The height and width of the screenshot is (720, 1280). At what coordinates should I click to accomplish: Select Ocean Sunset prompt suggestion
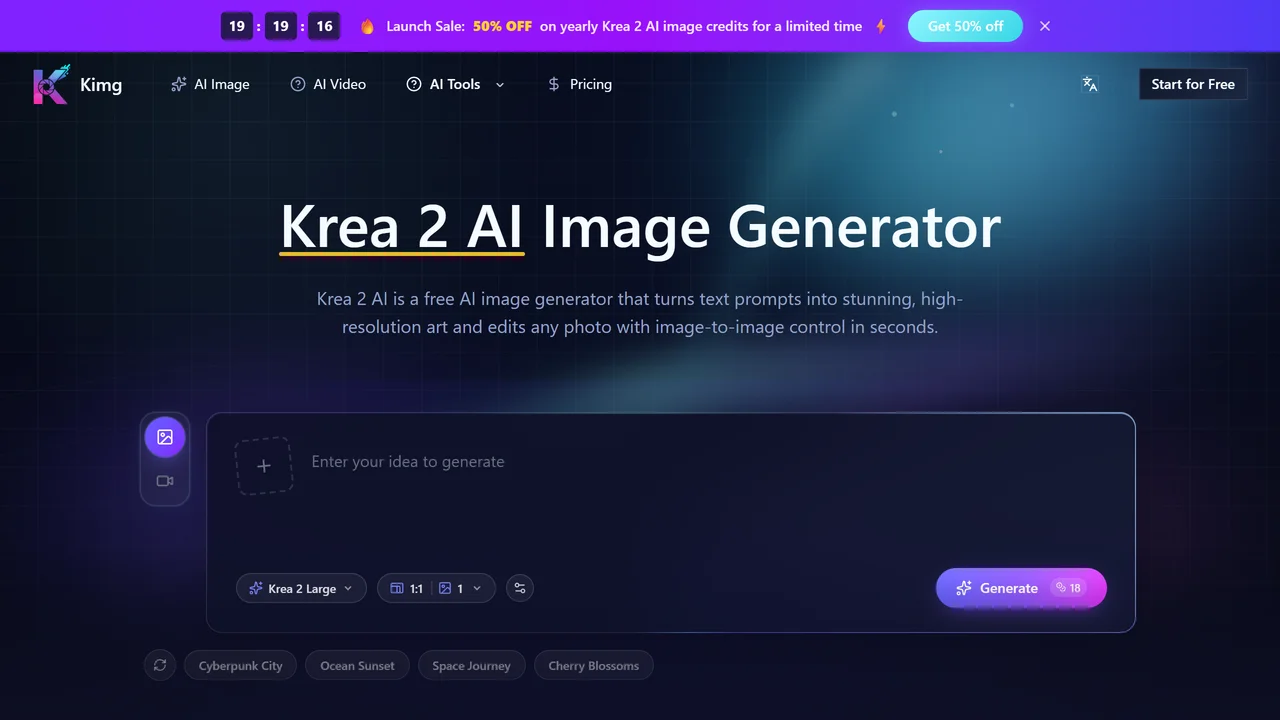(x=357, y=665)
